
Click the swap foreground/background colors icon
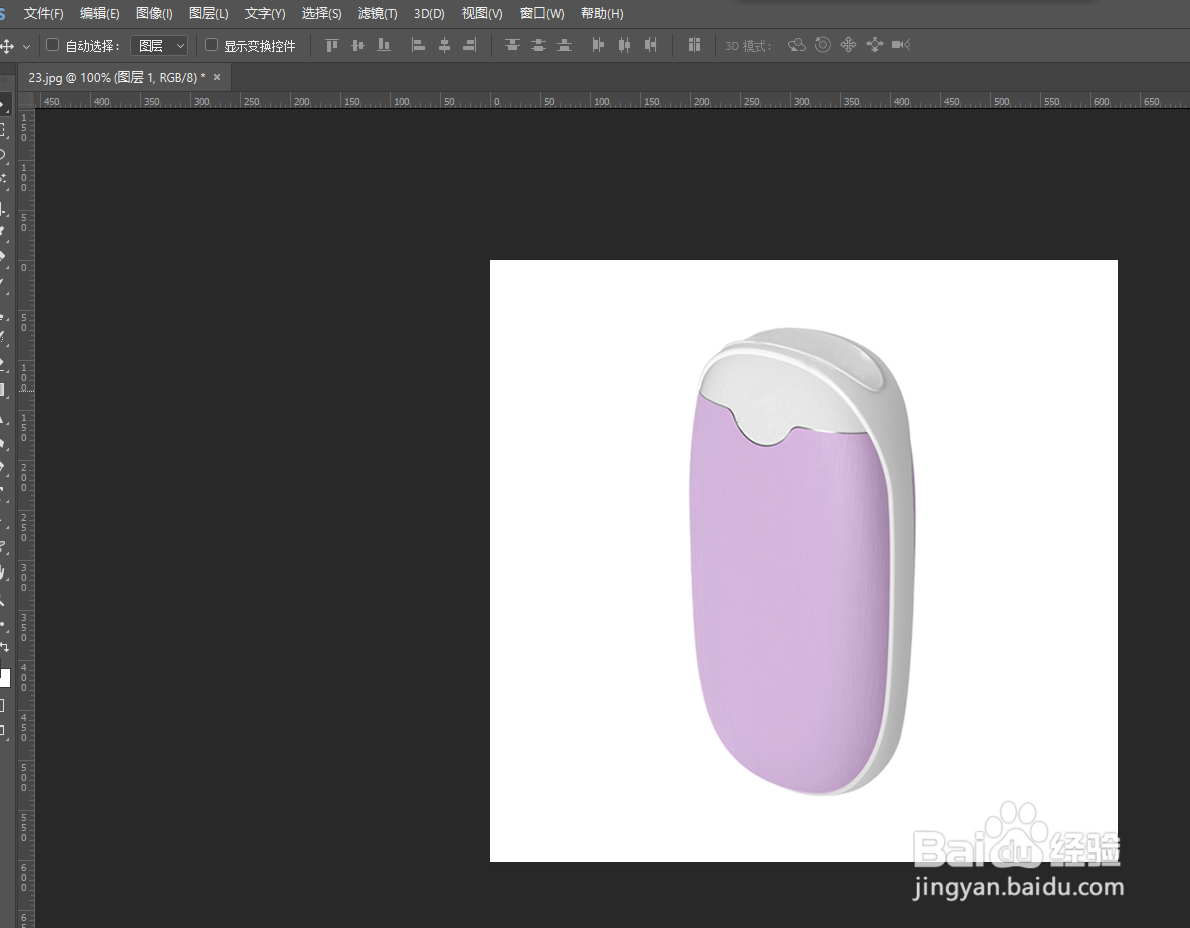[x=5, y=647]
